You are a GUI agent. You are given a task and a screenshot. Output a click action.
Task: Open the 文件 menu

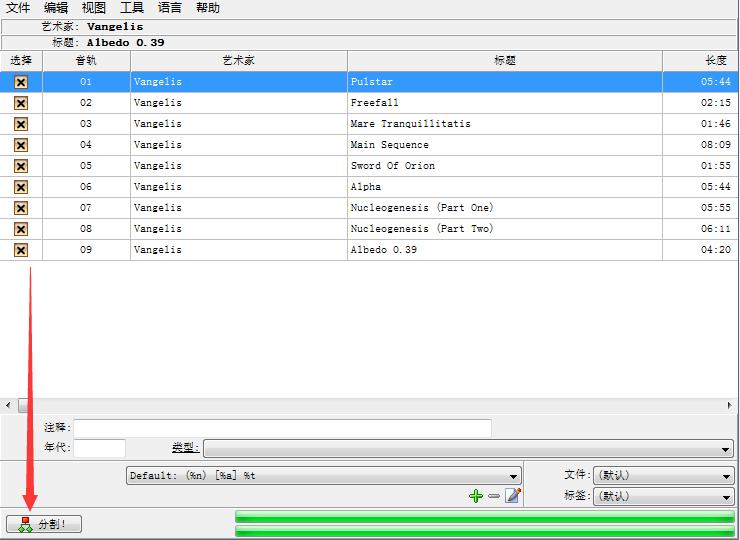[x=18, y=8]
